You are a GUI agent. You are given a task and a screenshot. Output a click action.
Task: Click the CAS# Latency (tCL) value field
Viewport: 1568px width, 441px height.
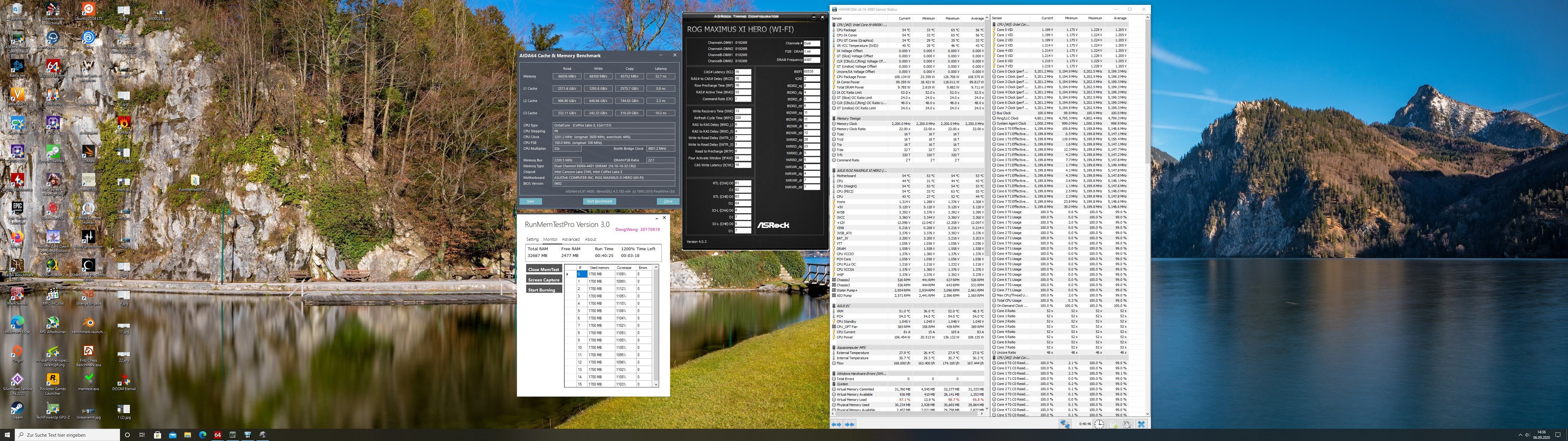click(x=743, y=72)
